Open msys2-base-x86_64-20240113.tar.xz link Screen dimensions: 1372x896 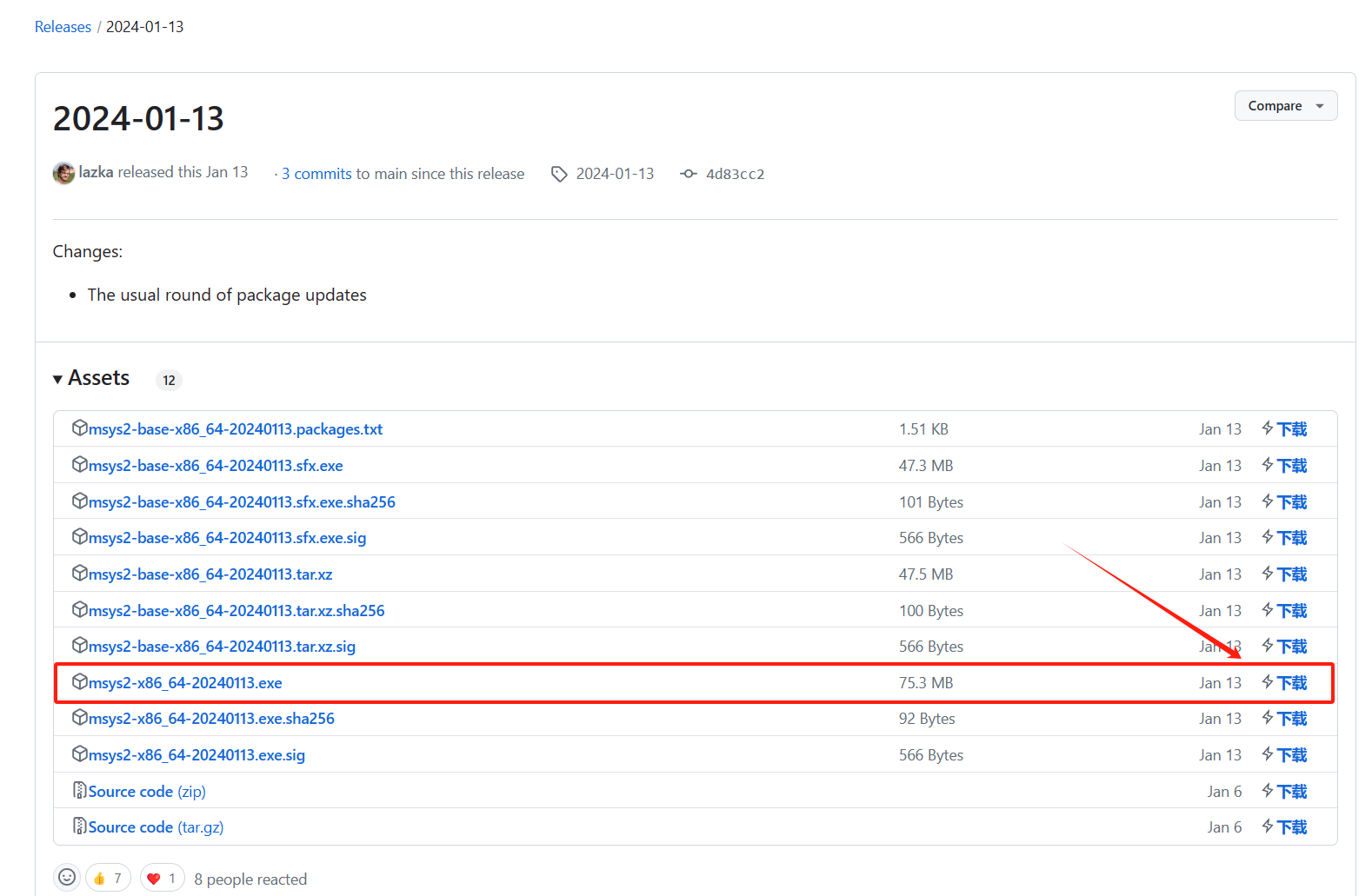[x=210, y=574]
